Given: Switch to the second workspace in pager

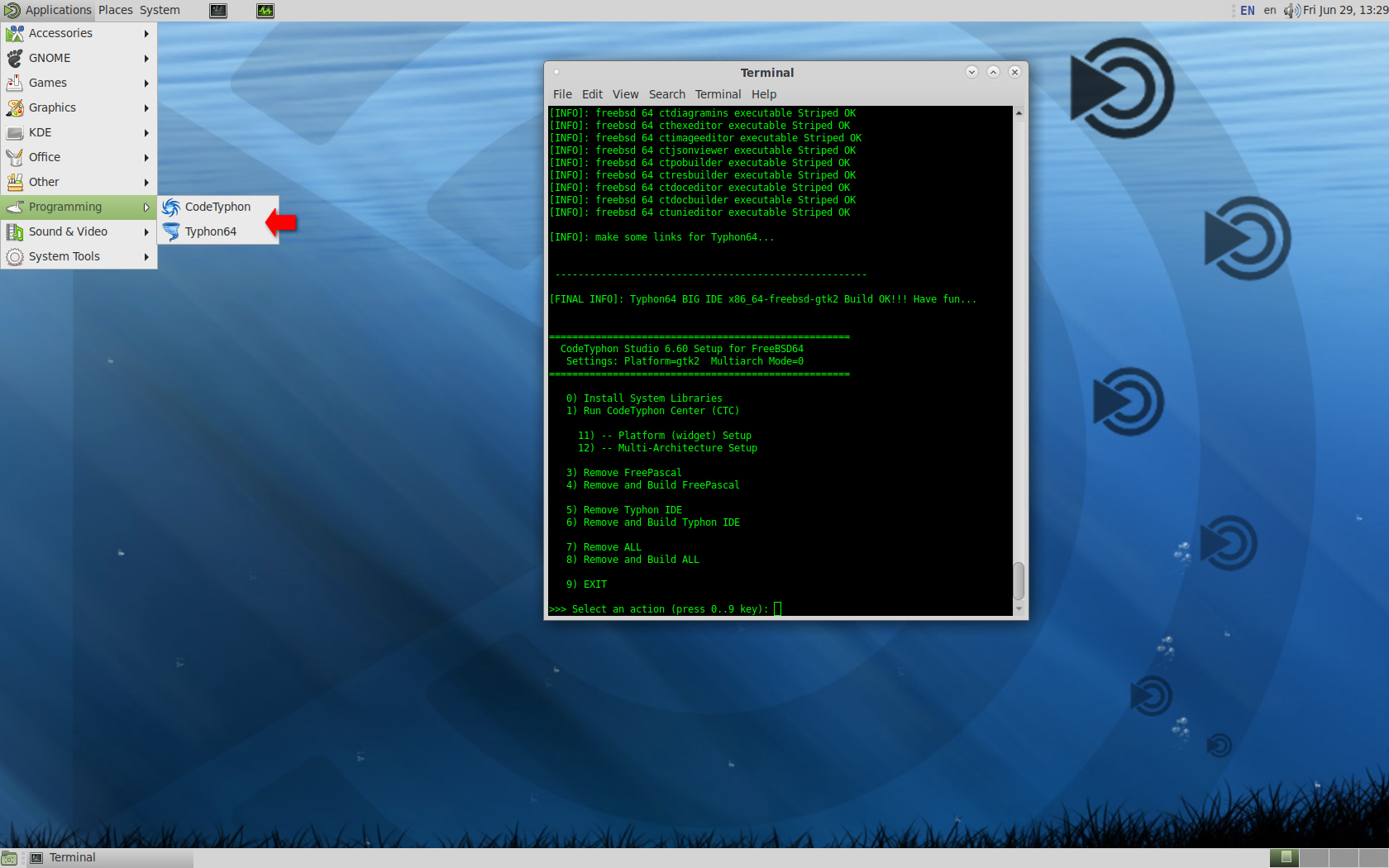Looking at the screenshot, I should 1314,858.
